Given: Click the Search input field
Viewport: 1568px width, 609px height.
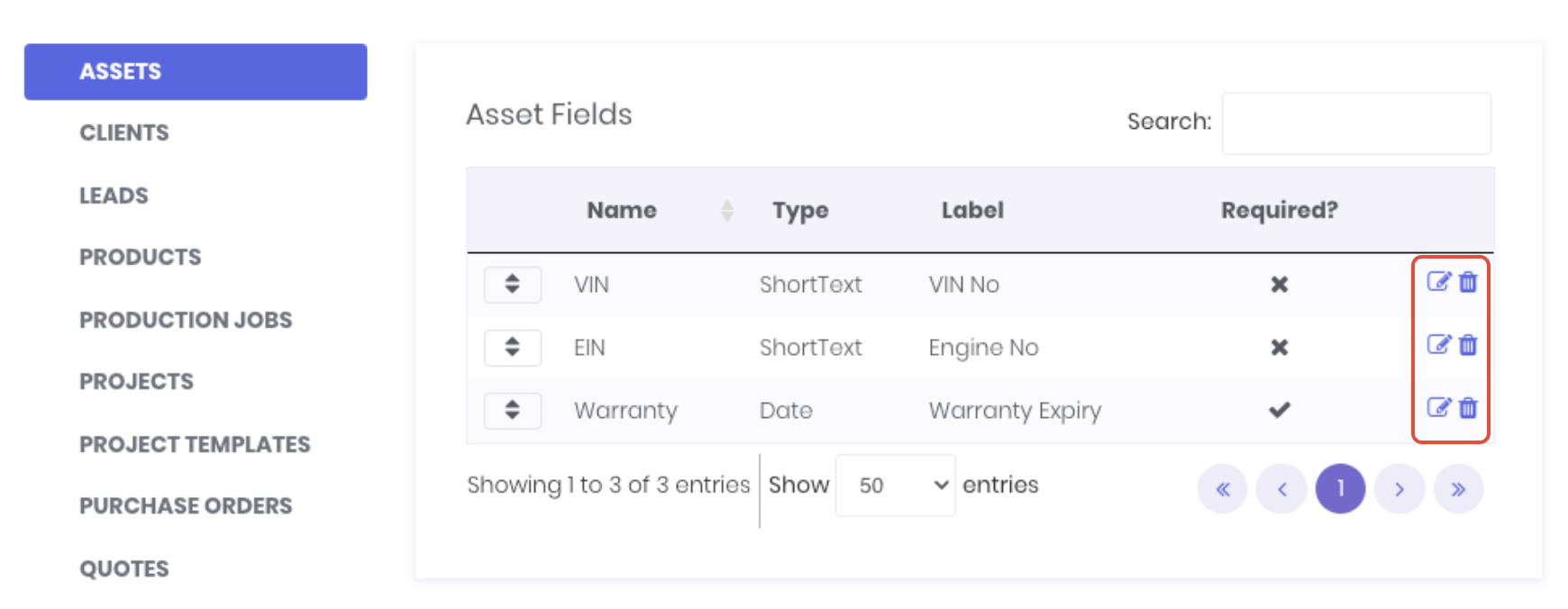Looking at the screenshot, I should [1356, 123].
